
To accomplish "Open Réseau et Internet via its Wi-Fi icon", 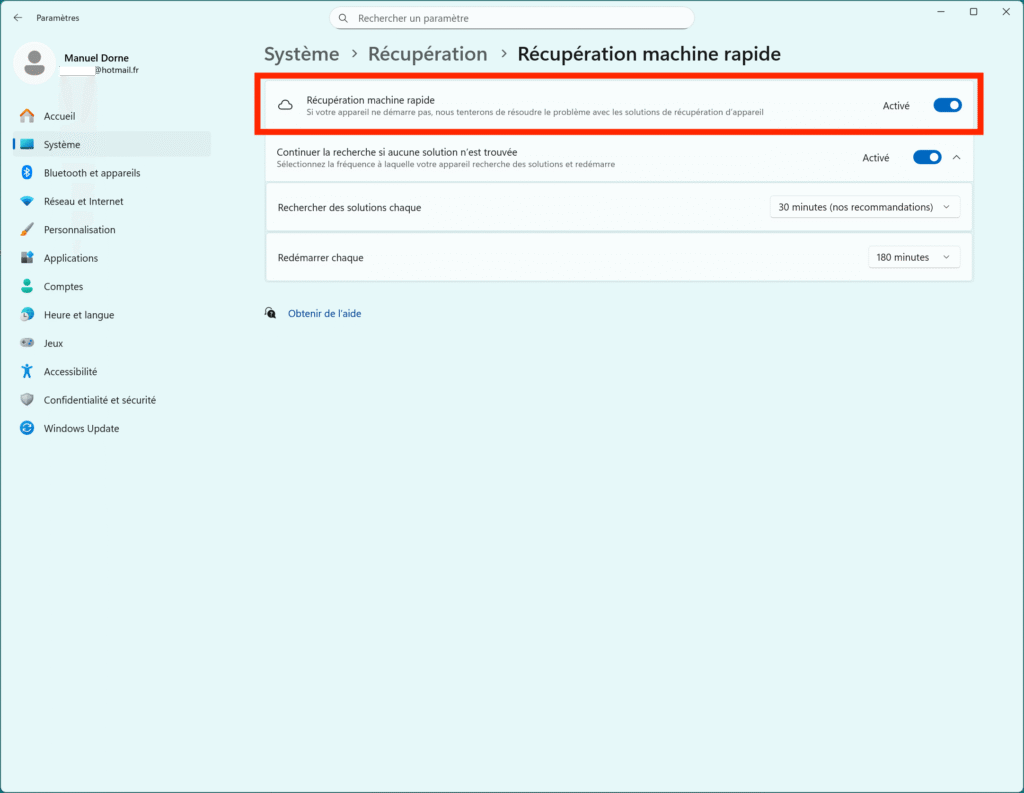I will click(x=27, y=201).
